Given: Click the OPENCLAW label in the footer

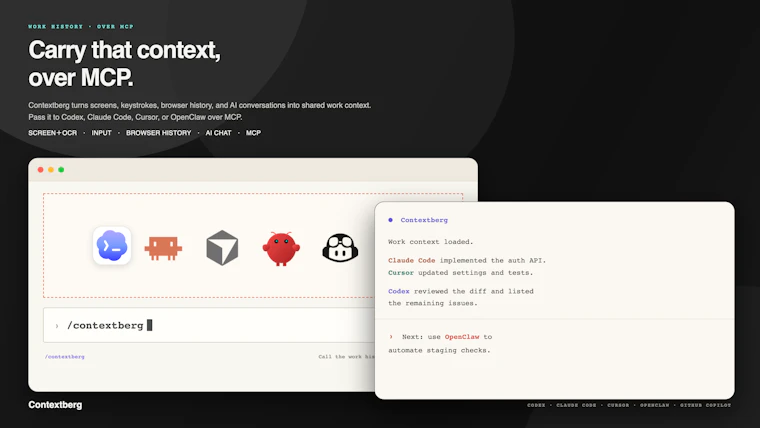Looking at the screenshot, I should pyautogui.click(x=654, y=405).
